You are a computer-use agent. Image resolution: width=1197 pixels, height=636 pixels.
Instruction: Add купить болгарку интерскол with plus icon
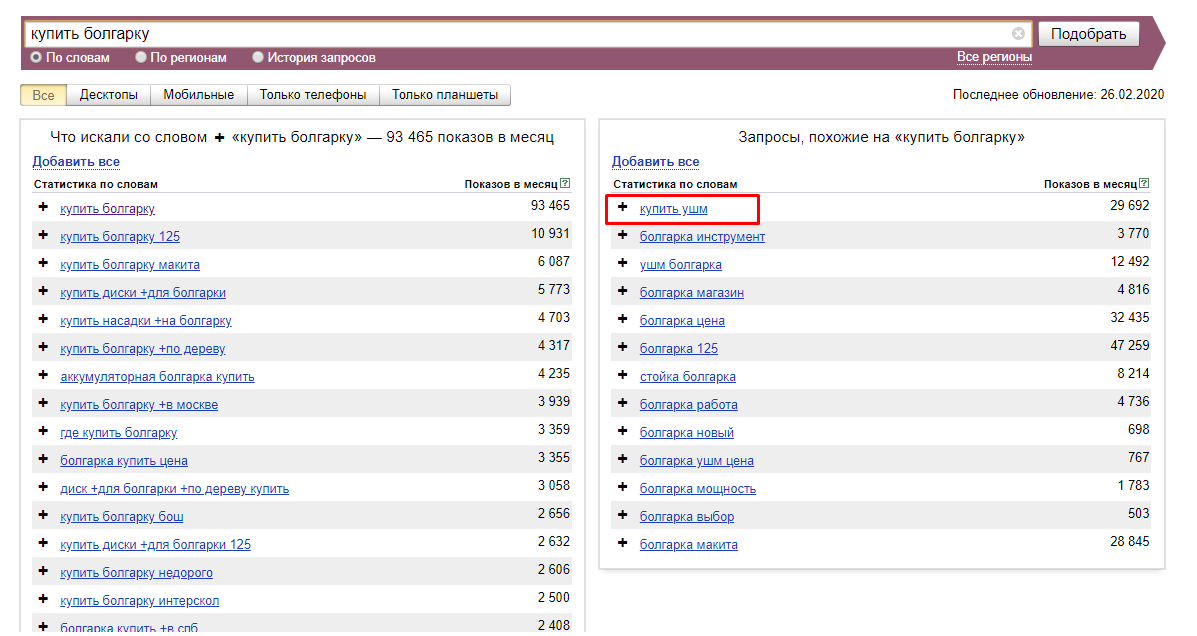pyautogui.click(x=44, y=599)
